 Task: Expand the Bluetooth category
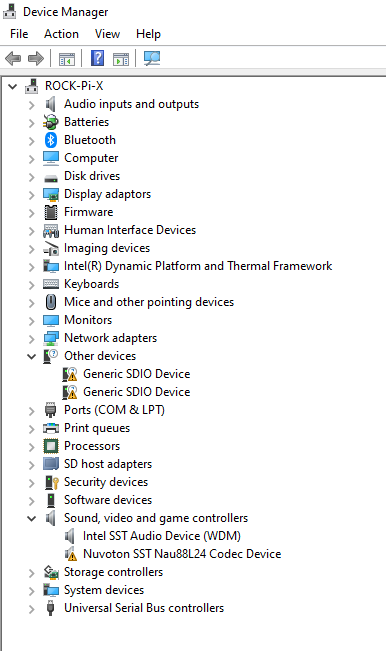pos(32,140)
